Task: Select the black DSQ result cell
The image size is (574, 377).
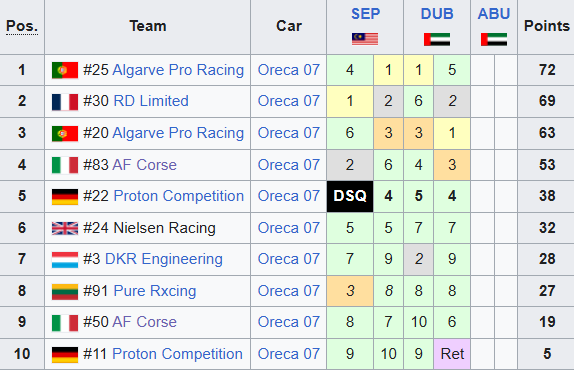Action: (350, 196)
